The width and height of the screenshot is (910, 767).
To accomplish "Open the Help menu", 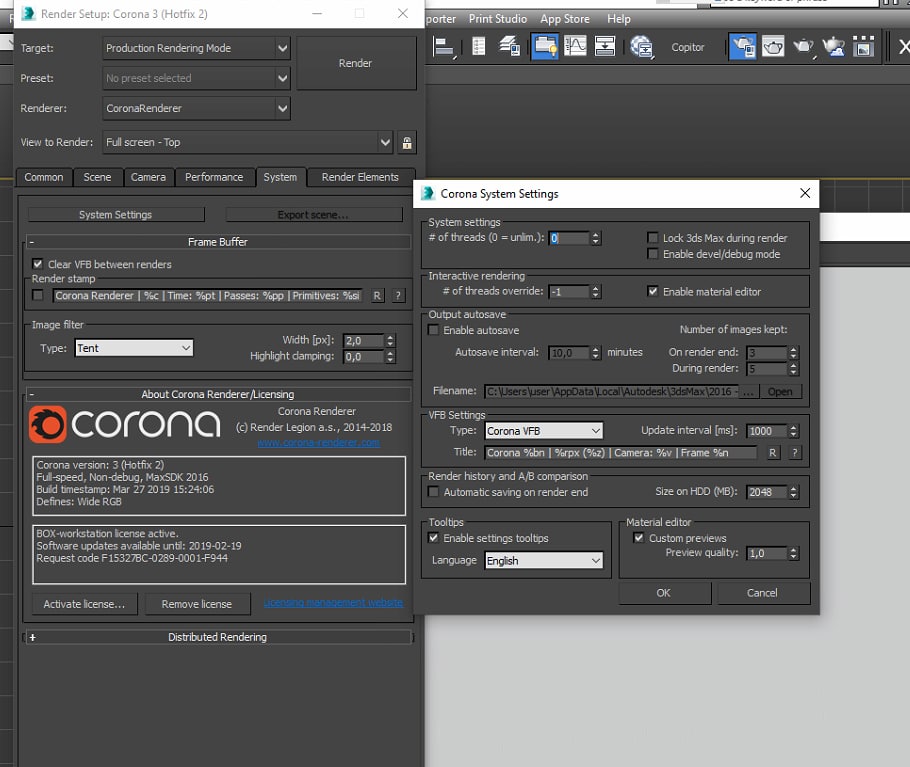I will click(x=619, y=19).
